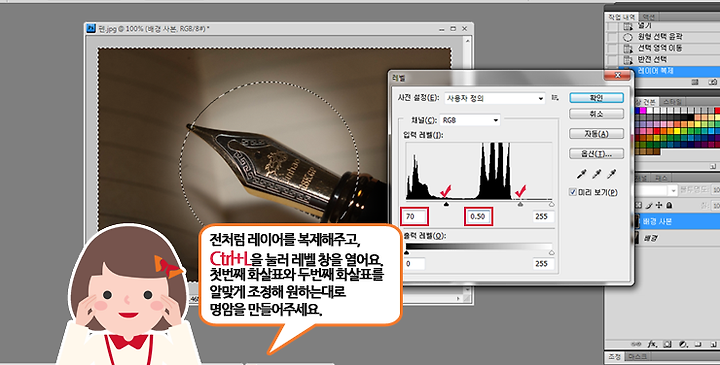Image resolution: width=720 pixels, height=365 pixels.
Task: Add a layer mask from Layers panel
Action: tap(667, 344)
